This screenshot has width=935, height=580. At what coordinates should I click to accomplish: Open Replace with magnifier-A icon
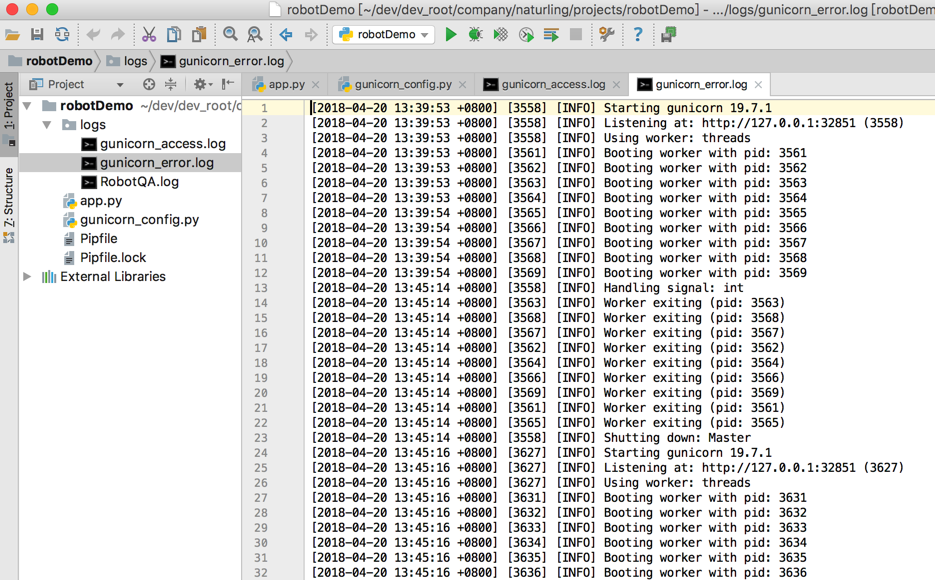(255, 35)
